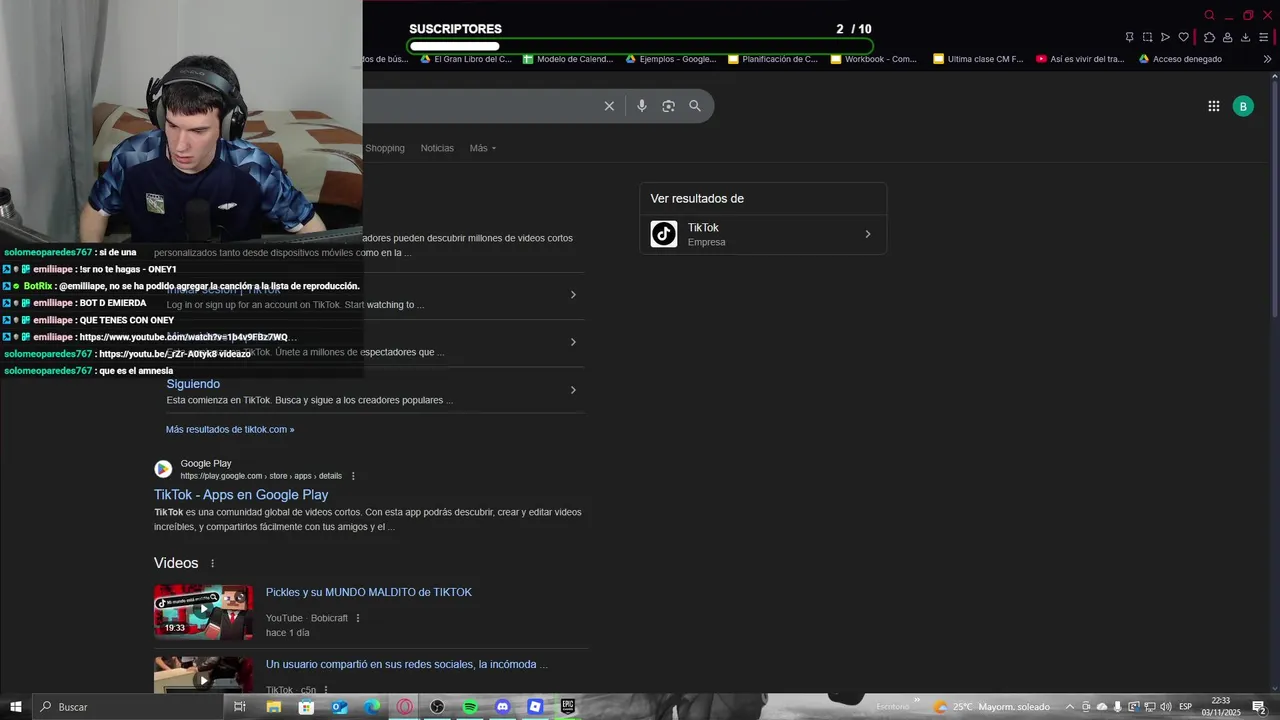Viewport: 1280px width, 720px height.
Task: Start voice search with microphone icon
Action: [642, 106]
